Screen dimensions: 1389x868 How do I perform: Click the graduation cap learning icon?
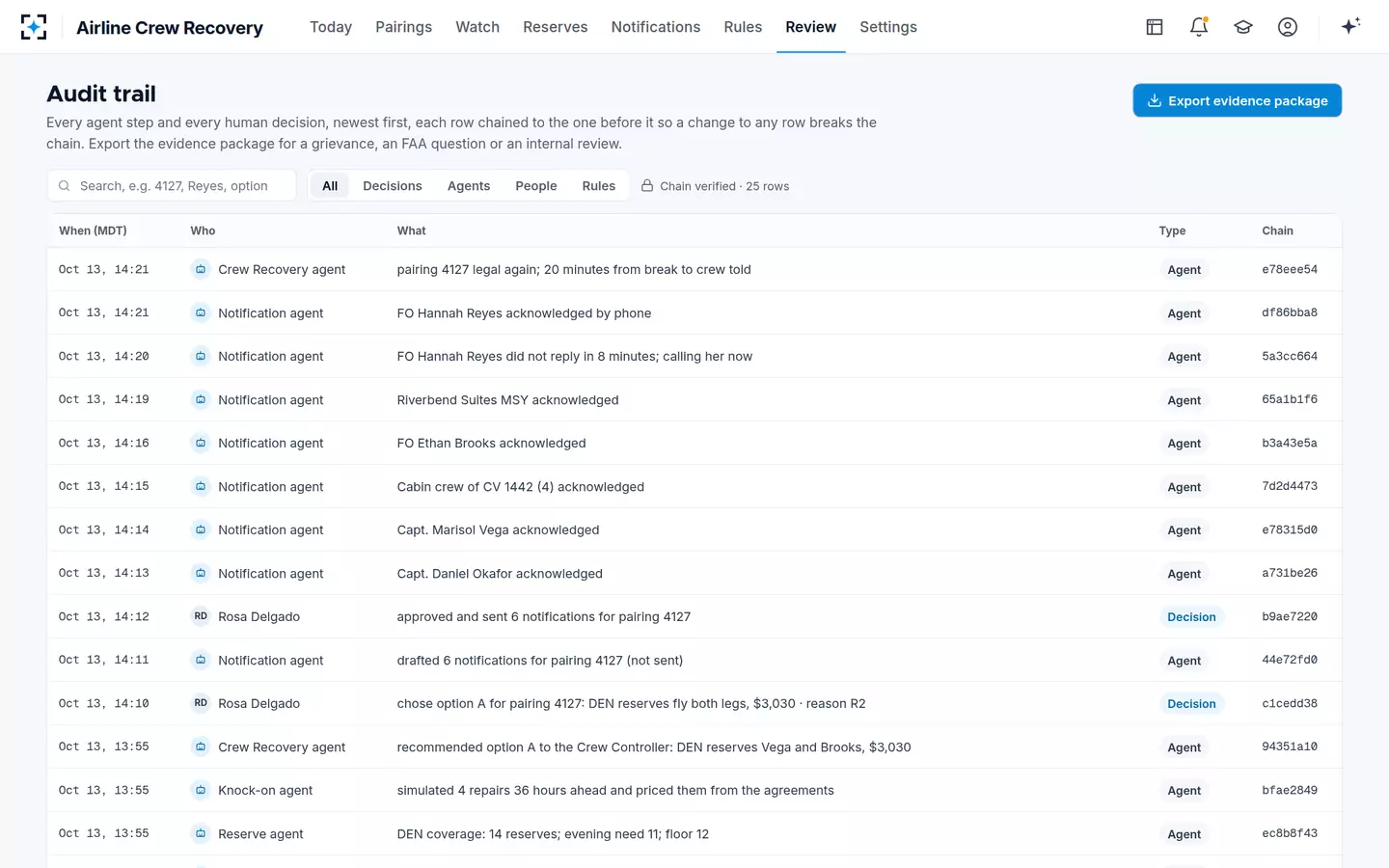coord(1243,27)
